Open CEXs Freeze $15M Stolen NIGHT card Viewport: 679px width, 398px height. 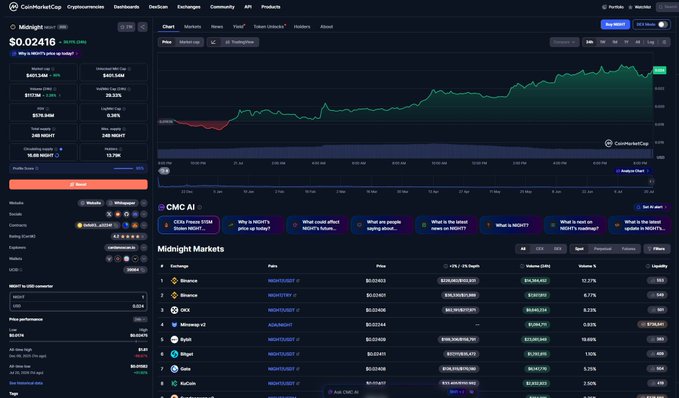189,225
